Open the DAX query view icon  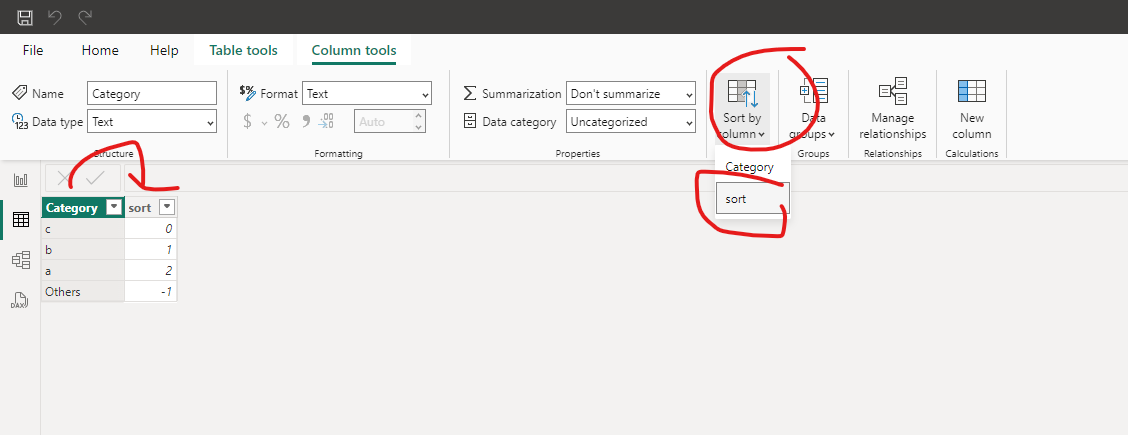pos(21,300)
